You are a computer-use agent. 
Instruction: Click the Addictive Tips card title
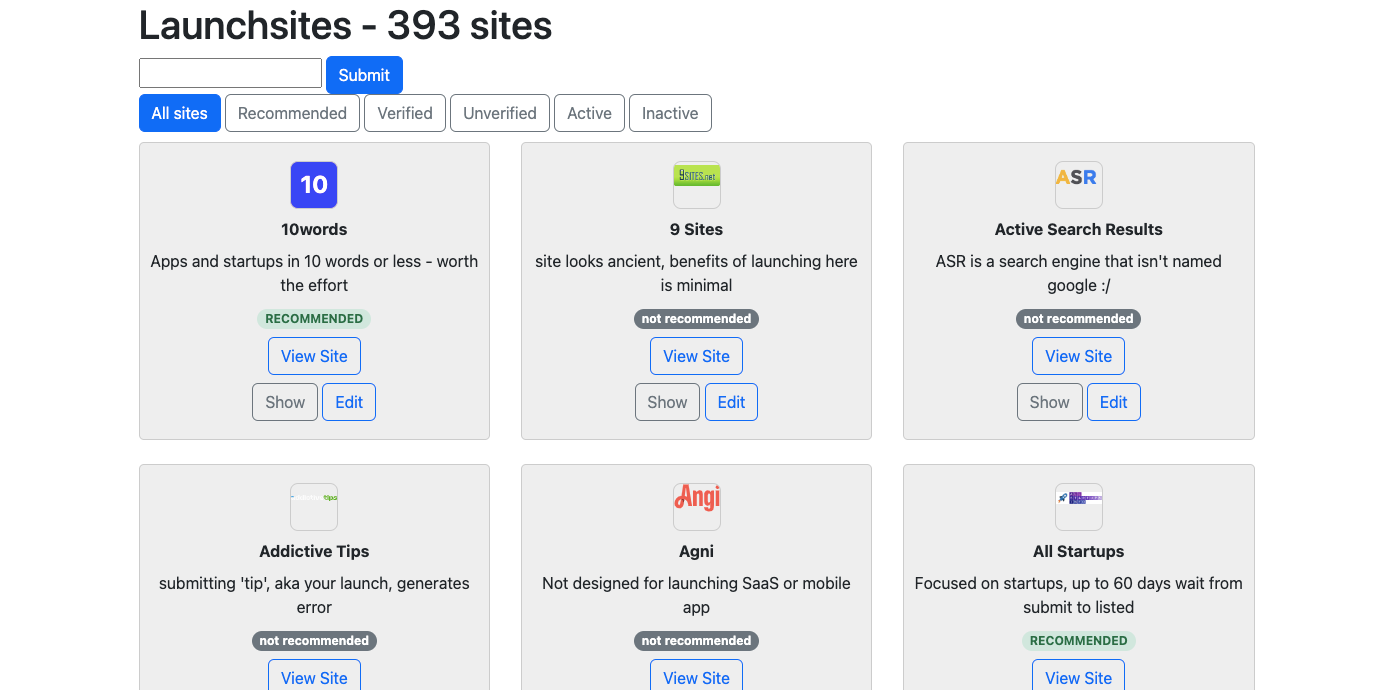[314, 551]
